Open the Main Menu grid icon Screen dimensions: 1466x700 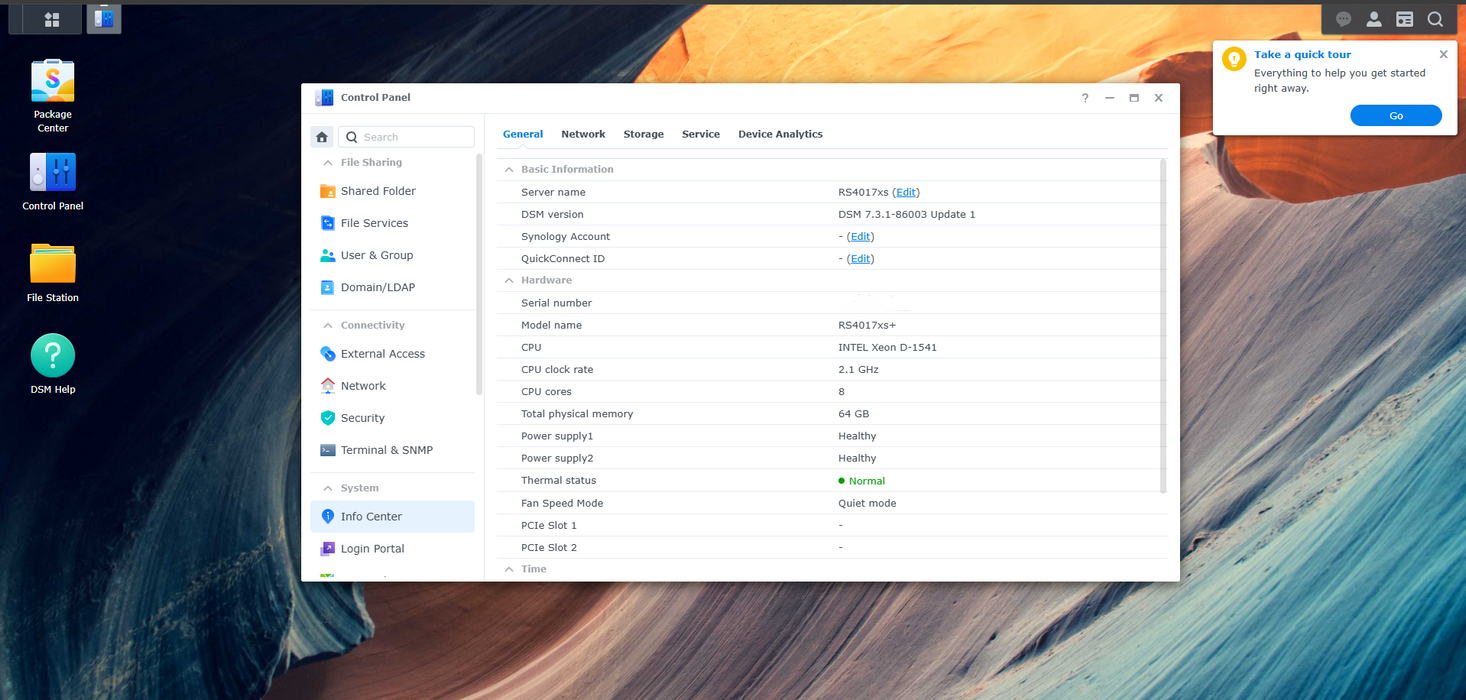pyautogui.click(x=52, y=19)
